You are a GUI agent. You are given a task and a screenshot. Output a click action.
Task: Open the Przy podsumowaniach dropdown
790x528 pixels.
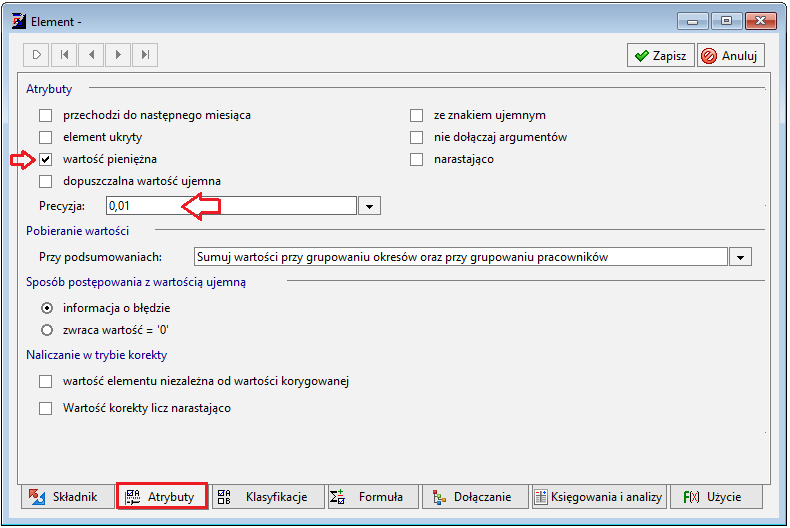pyautogui.click(x=740, y=257)
